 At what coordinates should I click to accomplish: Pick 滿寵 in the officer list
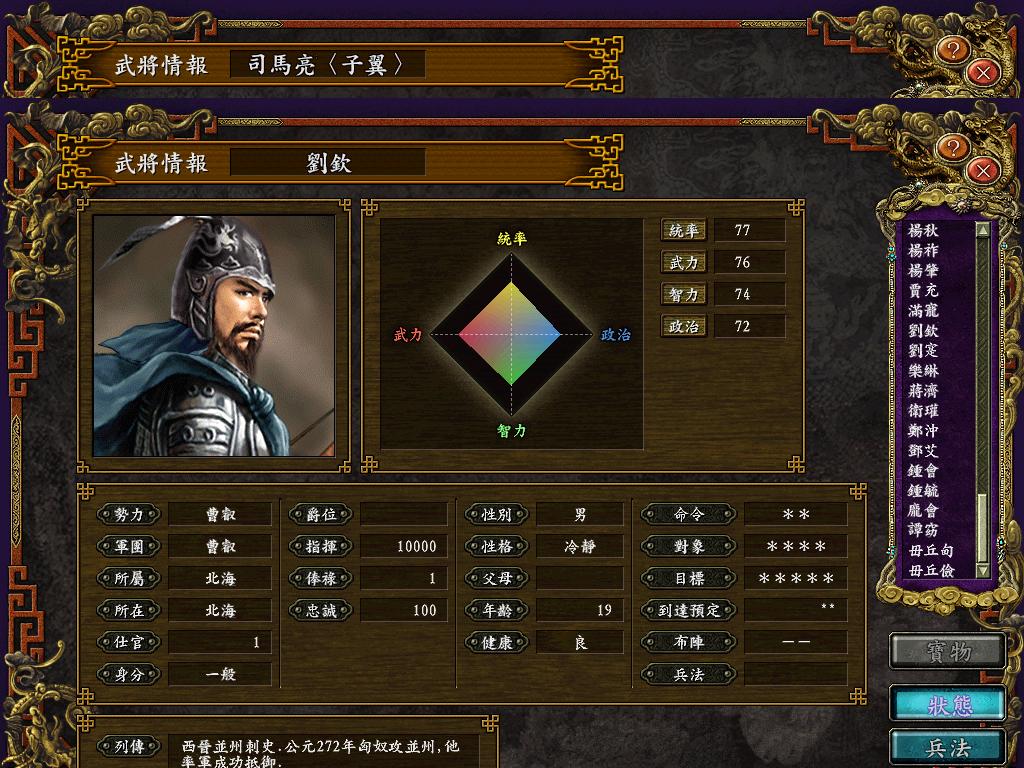923,310
